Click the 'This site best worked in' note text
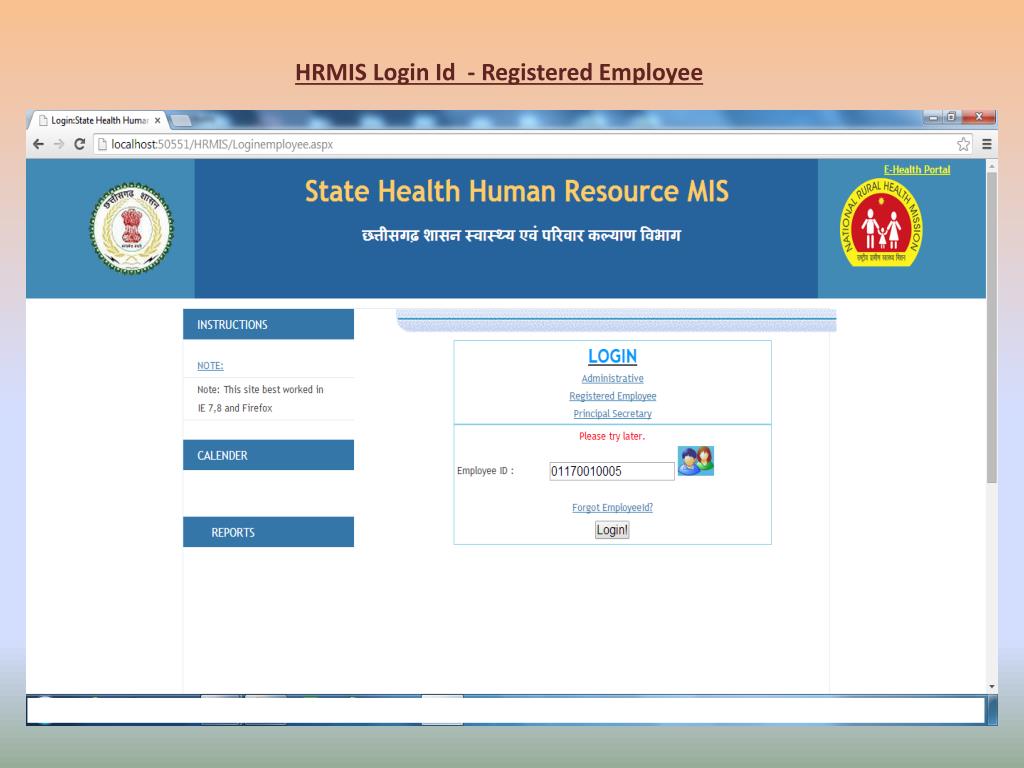The width and height of the screenshot is (1024, 768). (x=274, y=390)
